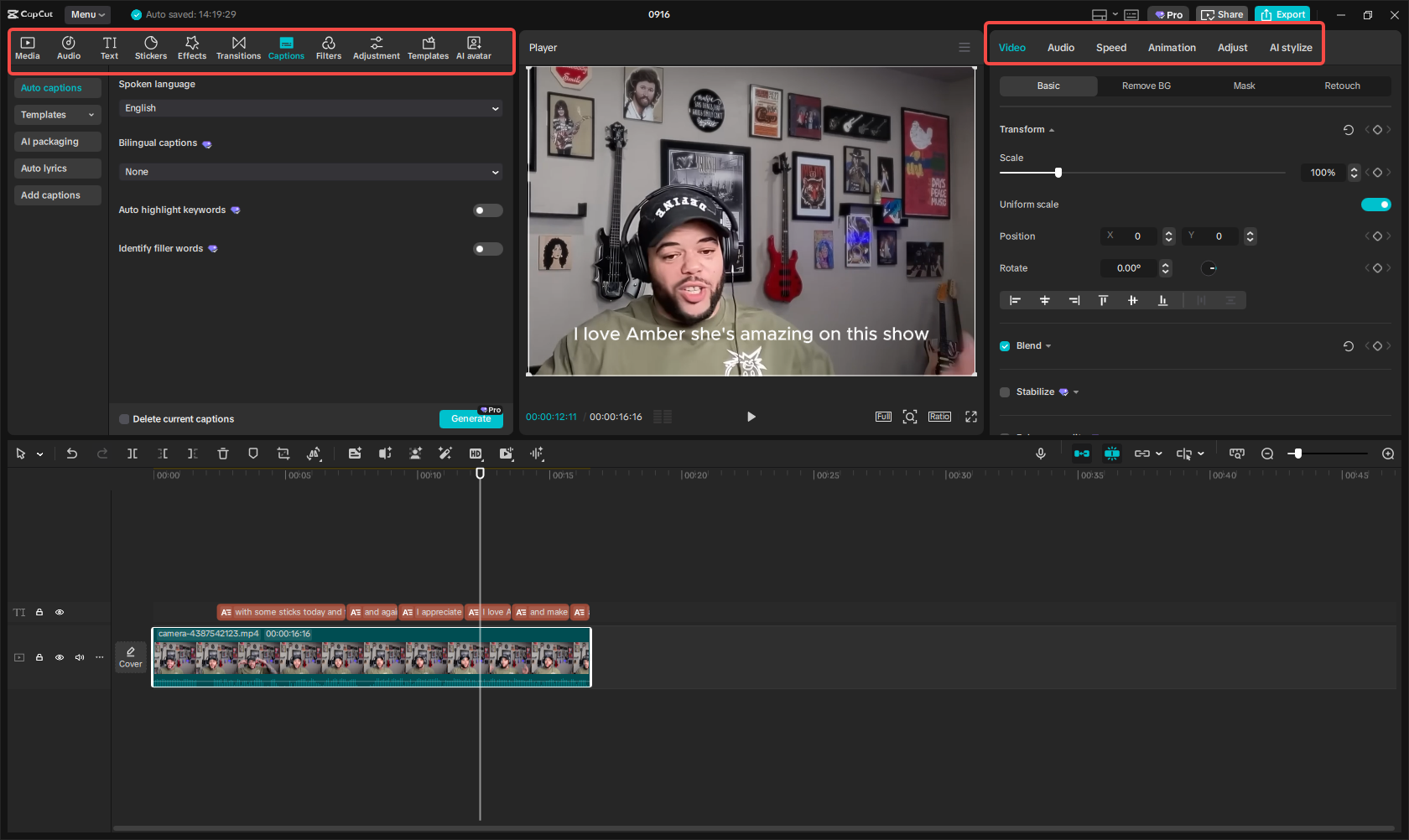Click the Export button
1409x840 pixels.
pyautogui.click(x=1282, y=14)
